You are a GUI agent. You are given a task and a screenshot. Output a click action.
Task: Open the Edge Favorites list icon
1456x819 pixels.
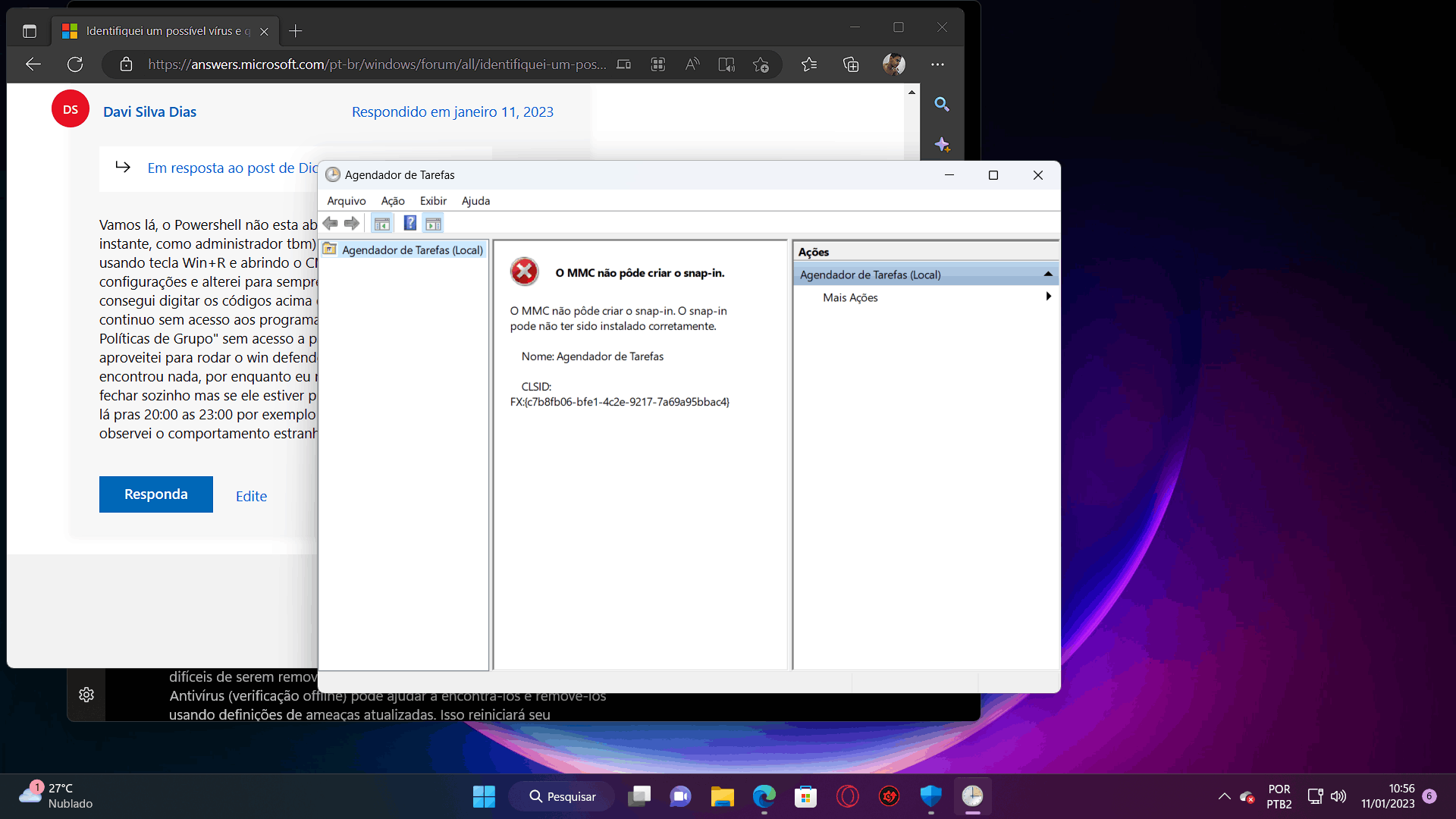[809, 64]
